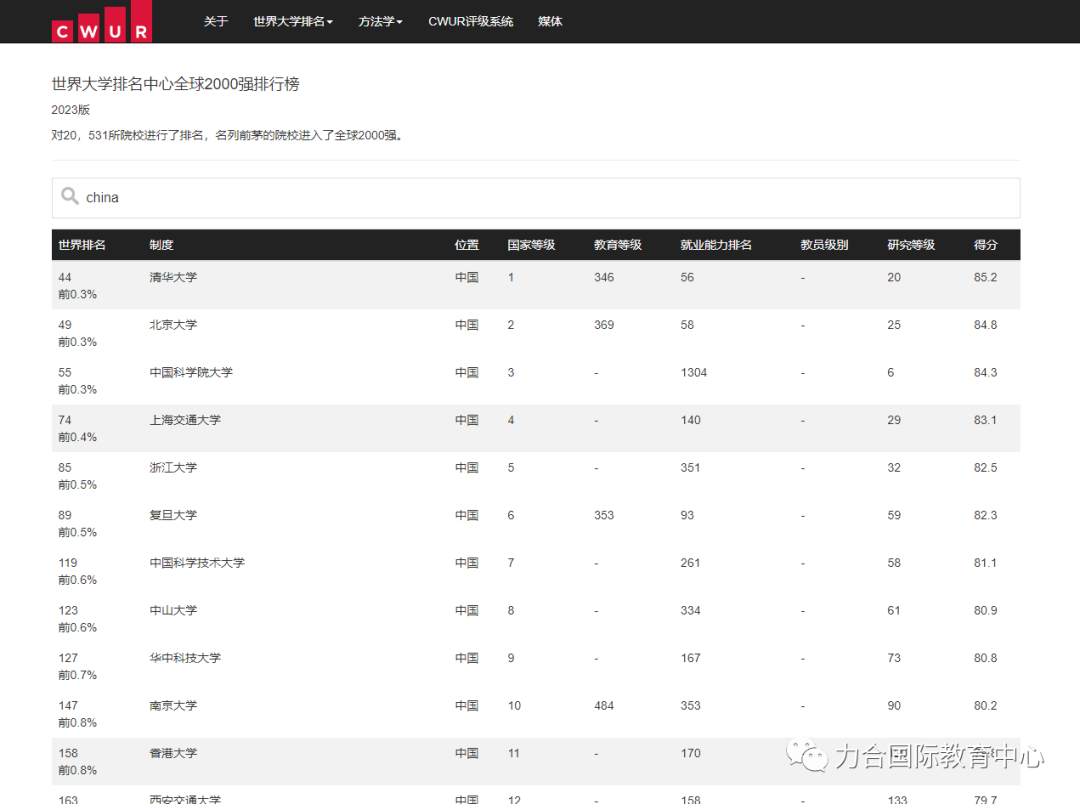Click world rank 44 cell

coord(65,277)
